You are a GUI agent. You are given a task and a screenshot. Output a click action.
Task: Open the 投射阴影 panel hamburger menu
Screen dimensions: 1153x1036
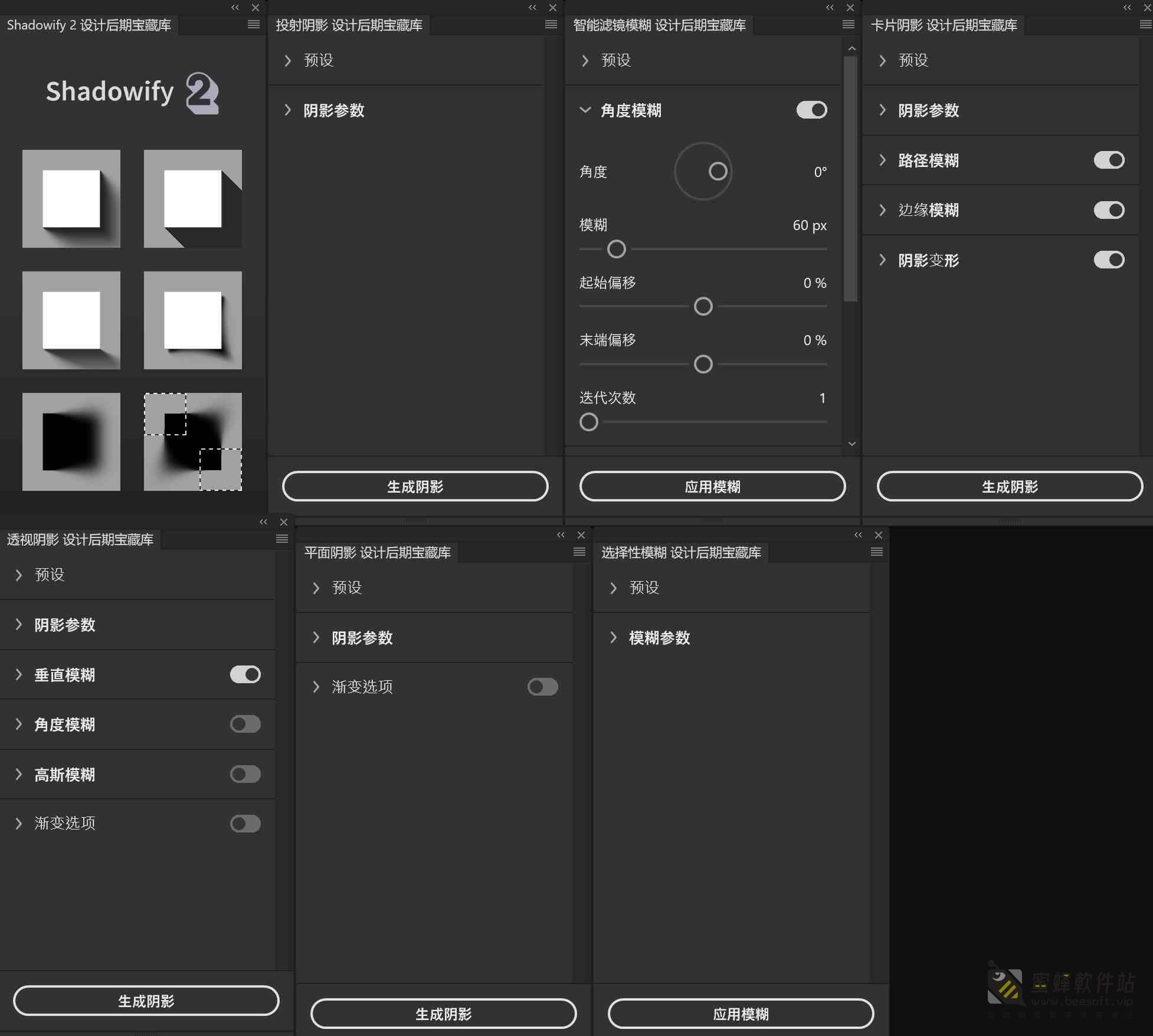tap(551, 24)
